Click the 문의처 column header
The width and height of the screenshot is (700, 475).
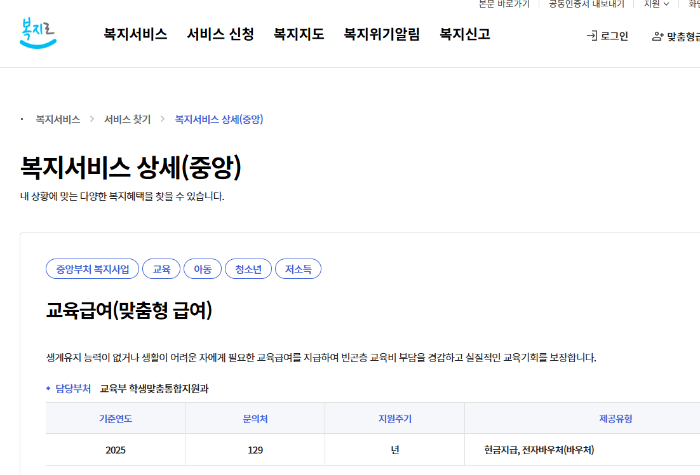[255, 419]
